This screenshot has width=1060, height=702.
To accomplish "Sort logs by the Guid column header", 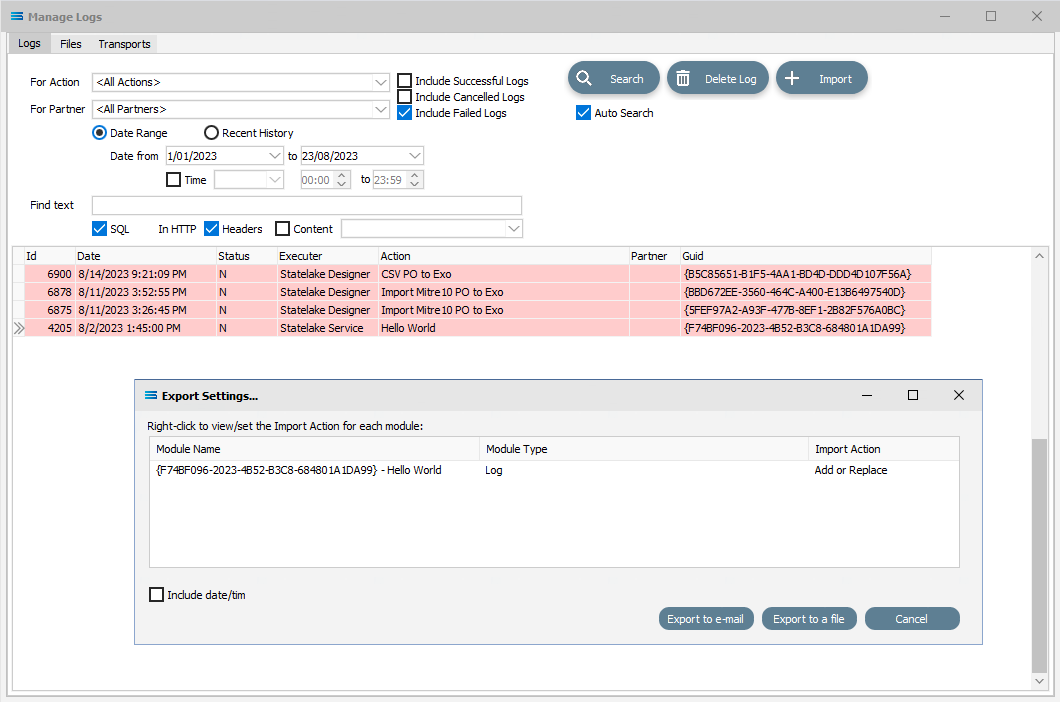I will pos(806,256).
